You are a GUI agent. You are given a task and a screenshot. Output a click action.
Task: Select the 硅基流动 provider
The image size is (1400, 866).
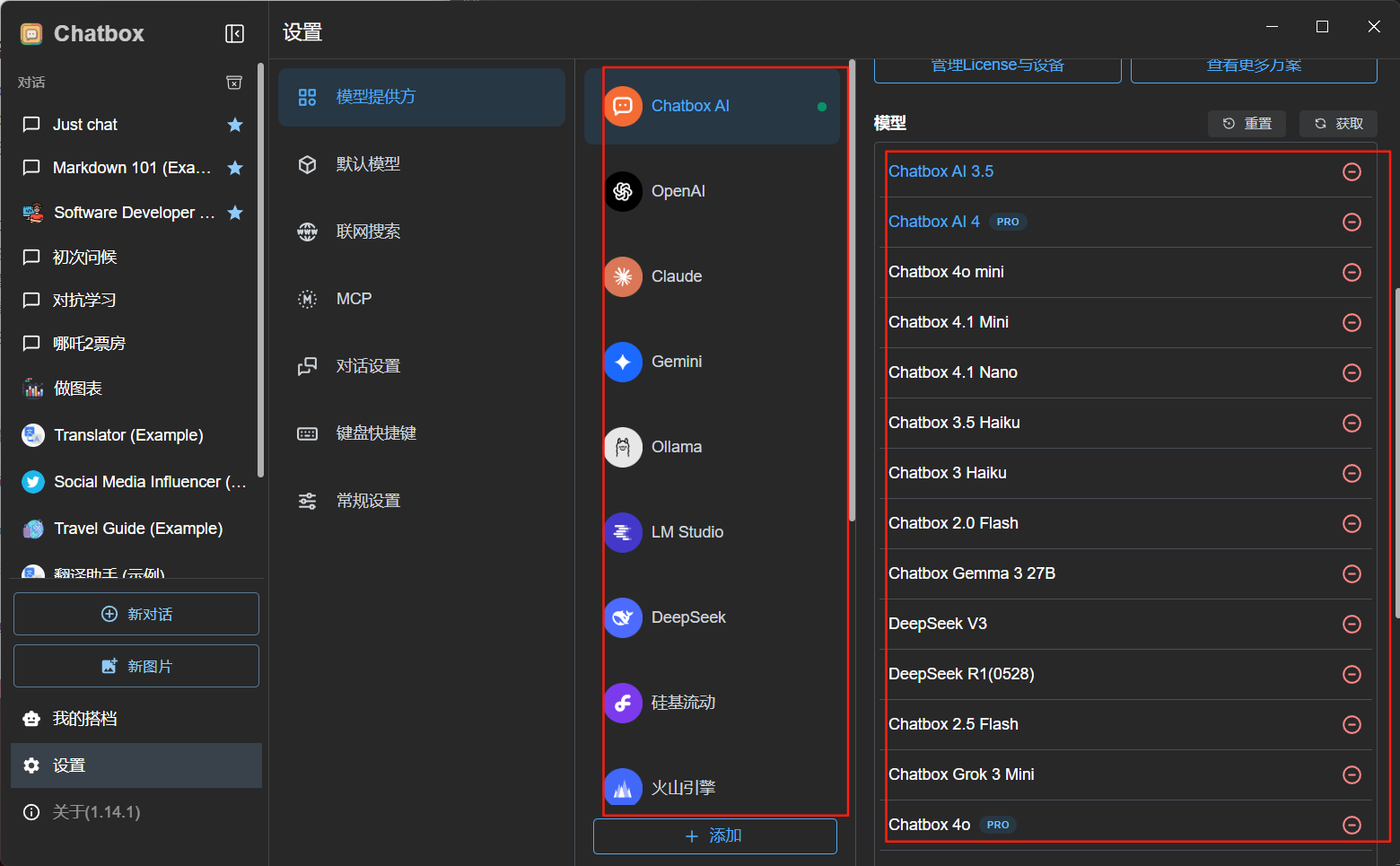[712, 703]
